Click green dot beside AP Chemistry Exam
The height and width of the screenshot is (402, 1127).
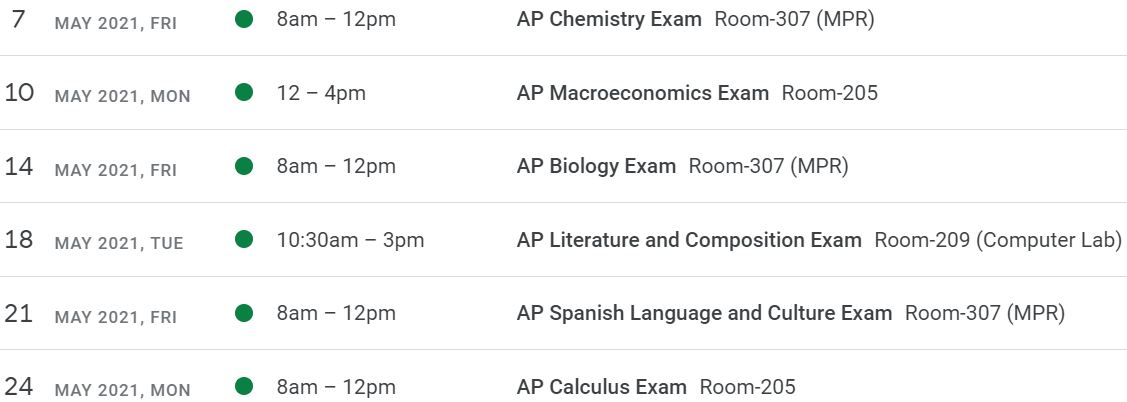[243, 19]
